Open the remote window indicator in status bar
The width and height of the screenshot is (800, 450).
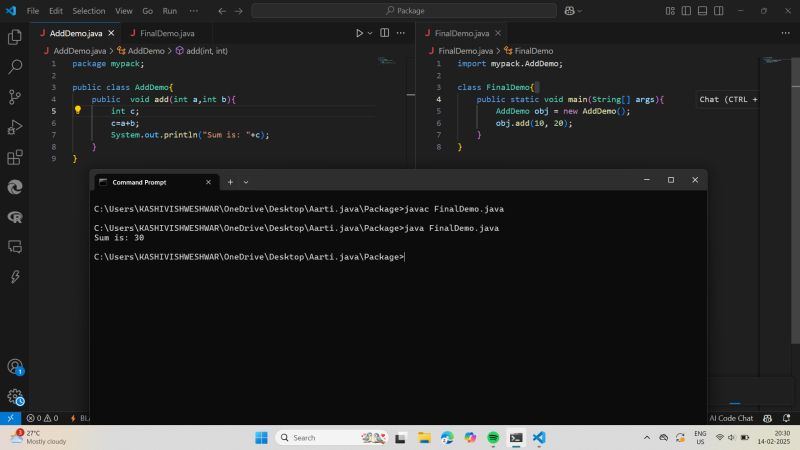(x=10, y=418)
